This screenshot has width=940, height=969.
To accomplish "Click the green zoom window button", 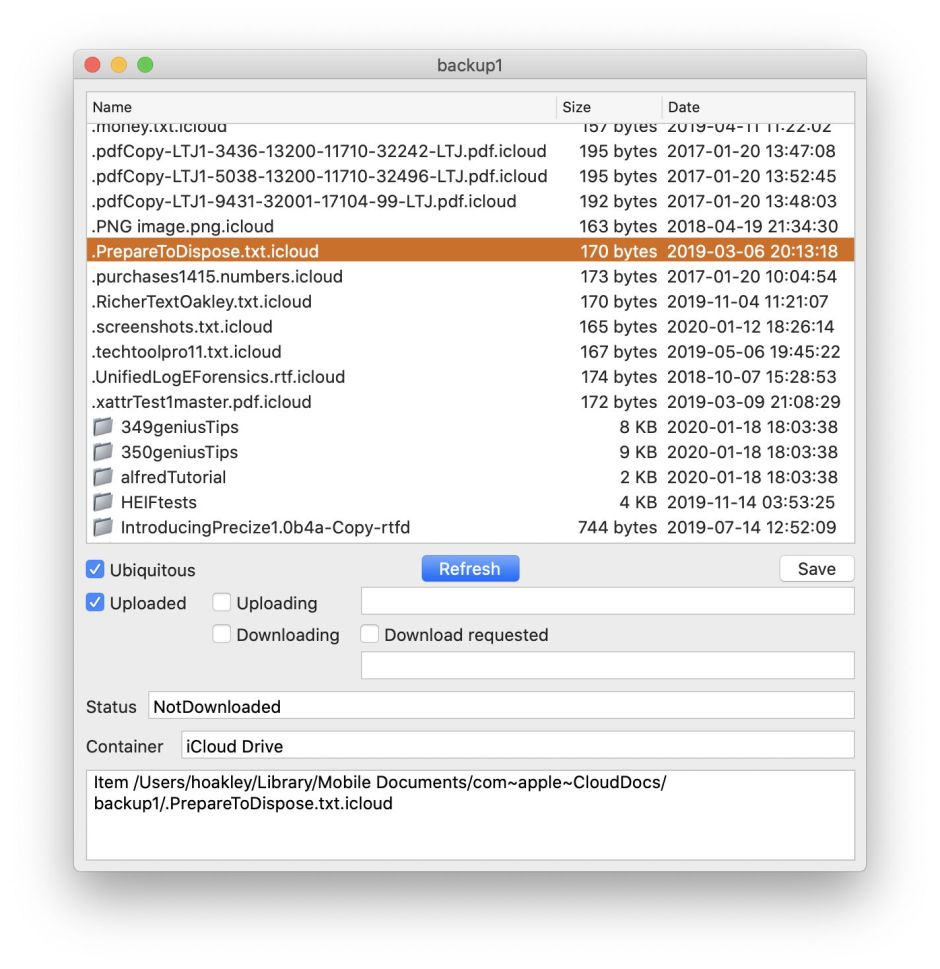I will tap(145, 65).
